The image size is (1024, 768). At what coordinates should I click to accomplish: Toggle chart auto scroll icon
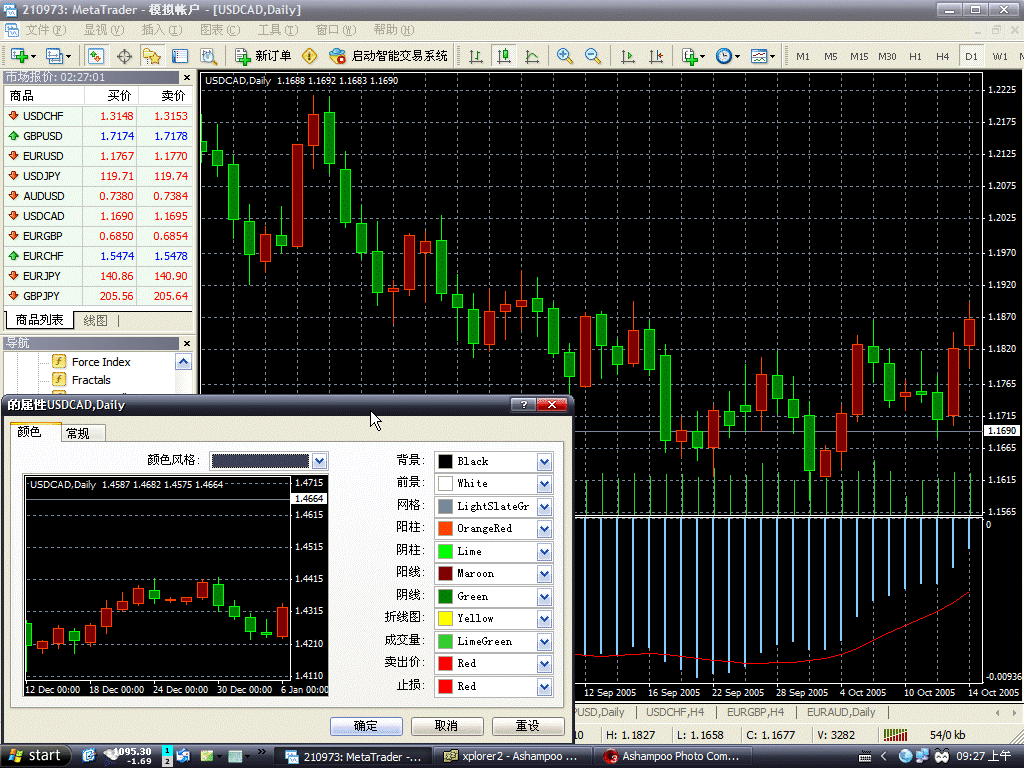click(628, 56)
